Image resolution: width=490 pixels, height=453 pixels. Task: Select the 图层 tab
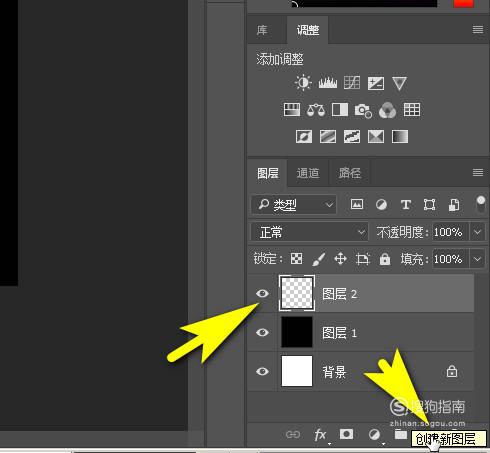pos(268,173)
